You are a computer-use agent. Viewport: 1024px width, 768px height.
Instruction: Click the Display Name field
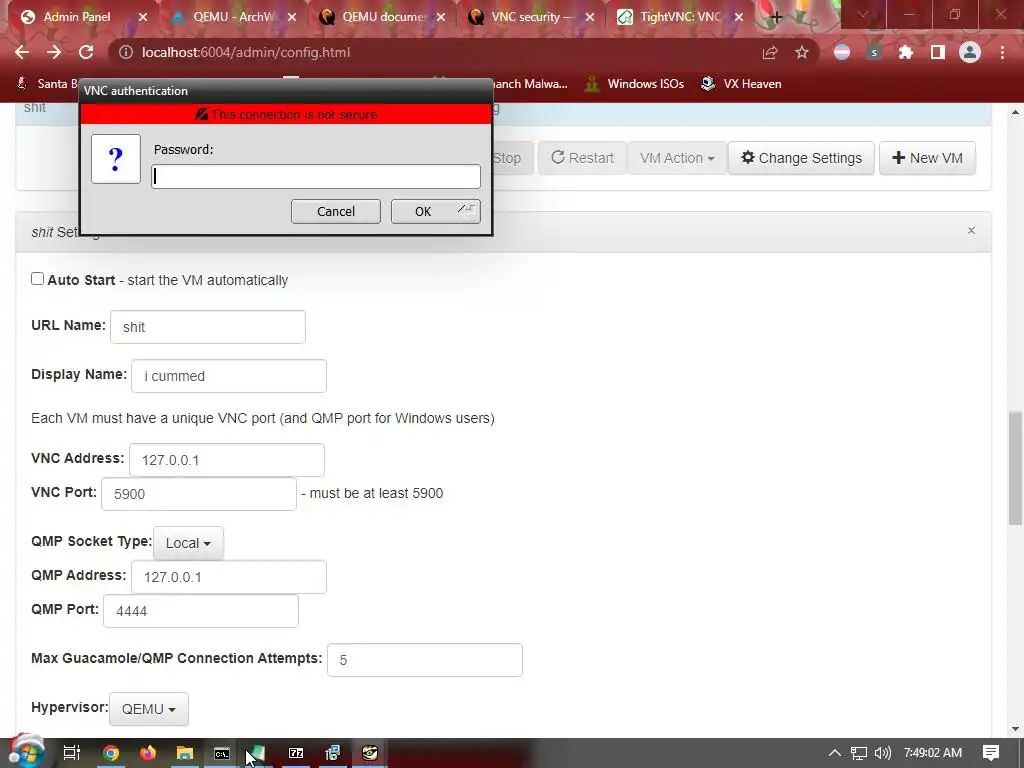pos(229,376)
